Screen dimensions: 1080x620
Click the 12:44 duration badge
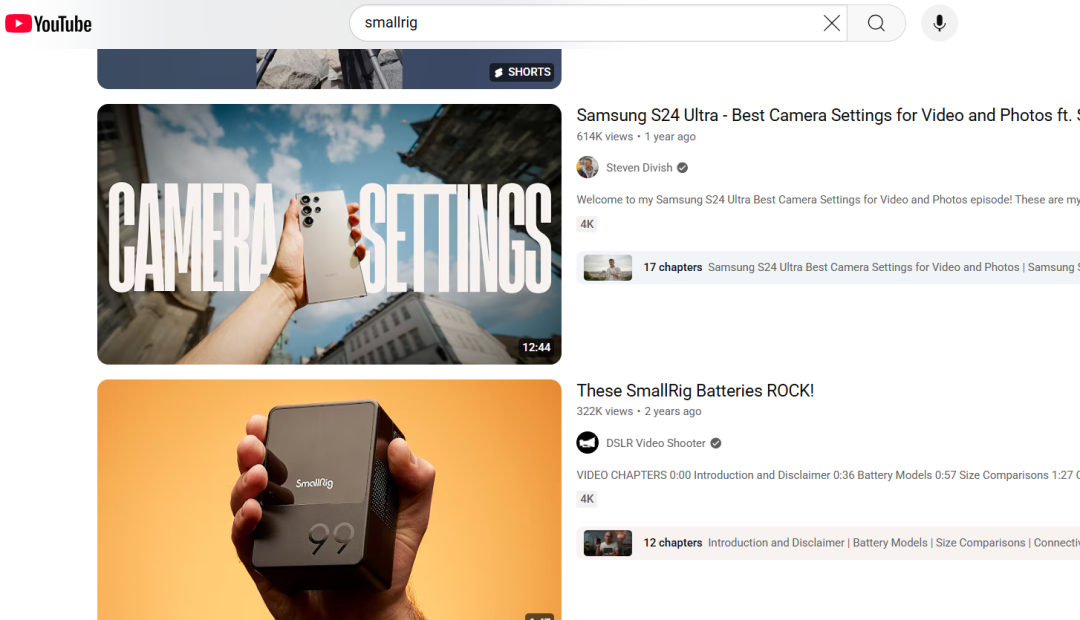(x=536, y=347)
